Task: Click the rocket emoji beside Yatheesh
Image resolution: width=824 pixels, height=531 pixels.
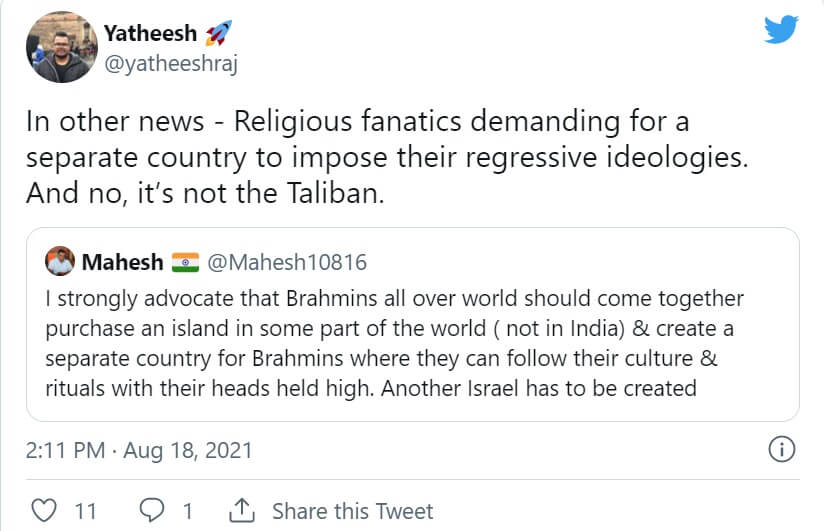Action: pos(216,34)
